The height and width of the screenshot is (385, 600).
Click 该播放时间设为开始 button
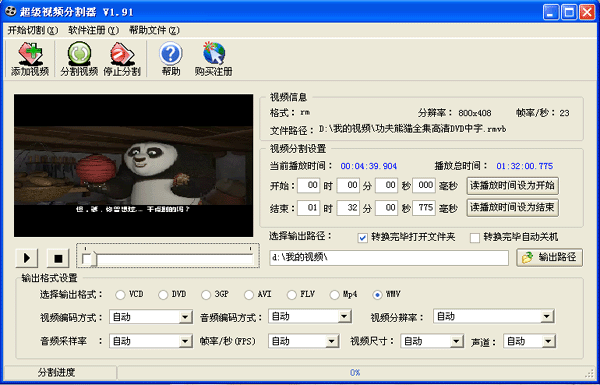[x=512, y=186]
